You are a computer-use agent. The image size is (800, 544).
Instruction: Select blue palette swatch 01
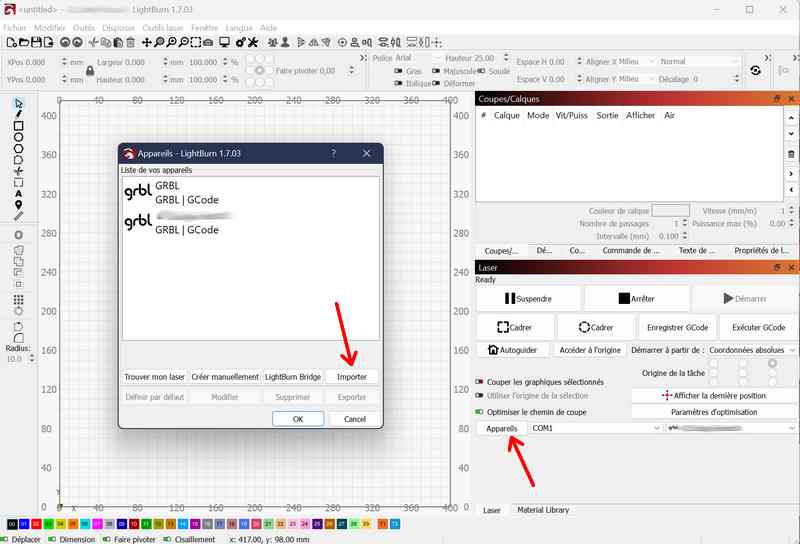(x=24, y=524)
